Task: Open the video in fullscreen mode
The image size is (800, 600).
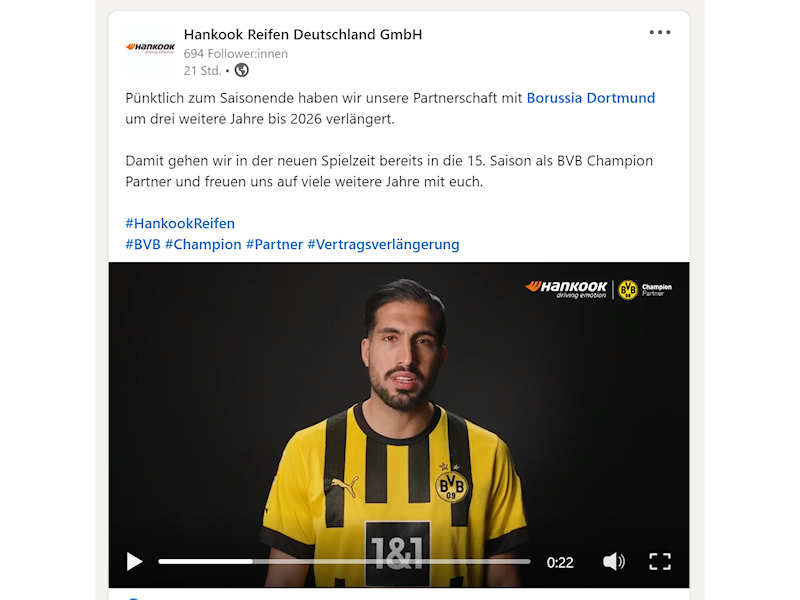Action: pyautogui.click(x=660, y=561)
